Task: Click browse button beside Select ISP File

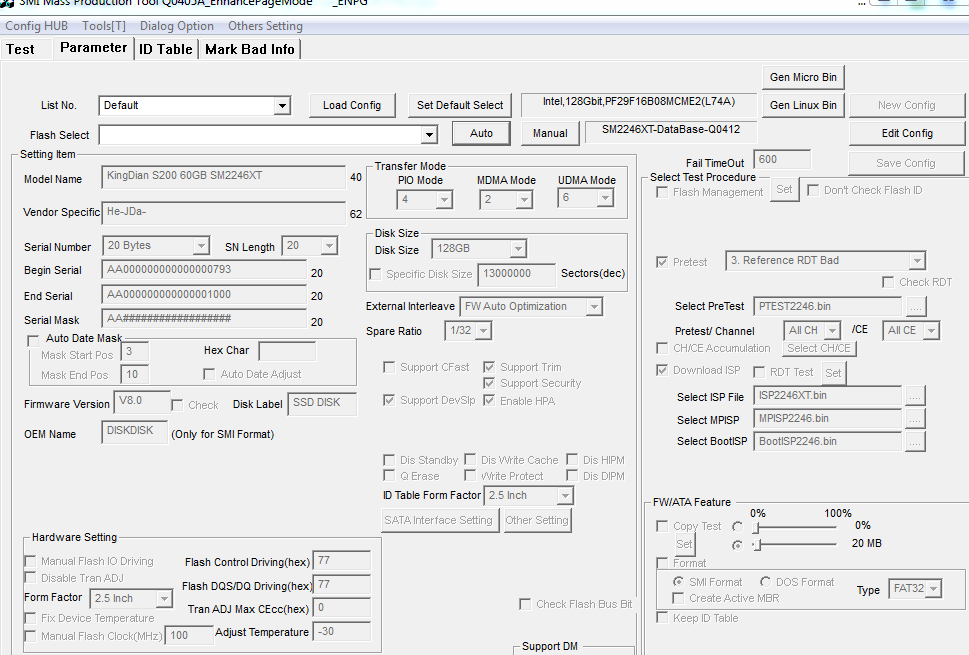Action: (x=915, y=397)
